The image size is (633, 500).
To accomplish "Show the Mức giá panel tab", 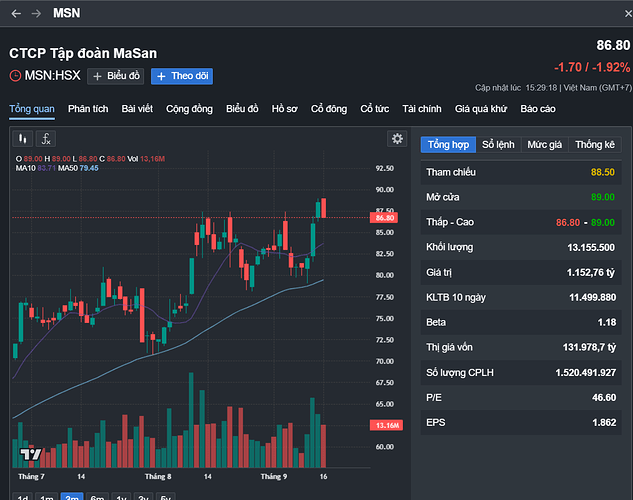I will coord(544,144).
